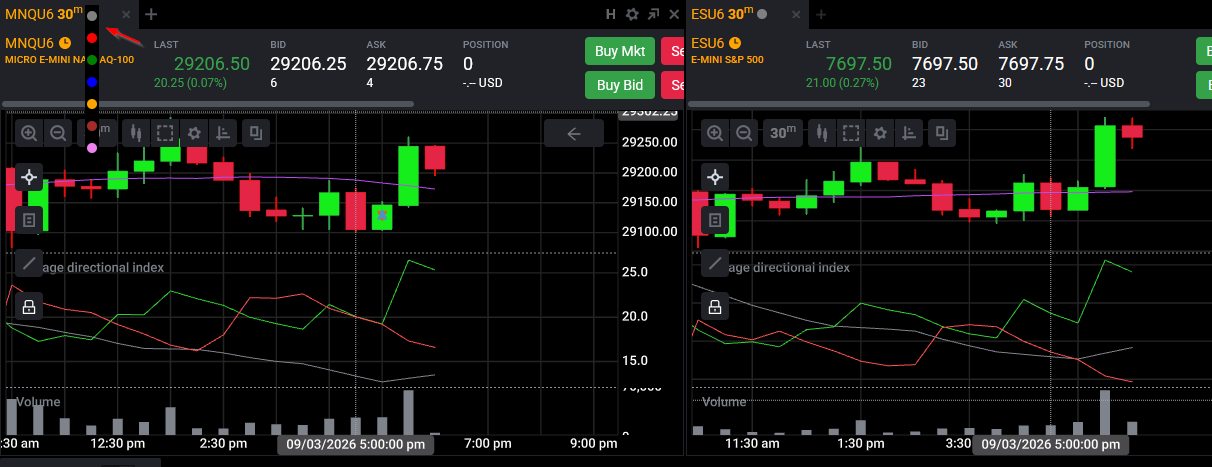This screenshot has width=1212, height=467.
Task: Click MNQU6 quote bar horizontal scrollbar
Action: pos(208,103)
